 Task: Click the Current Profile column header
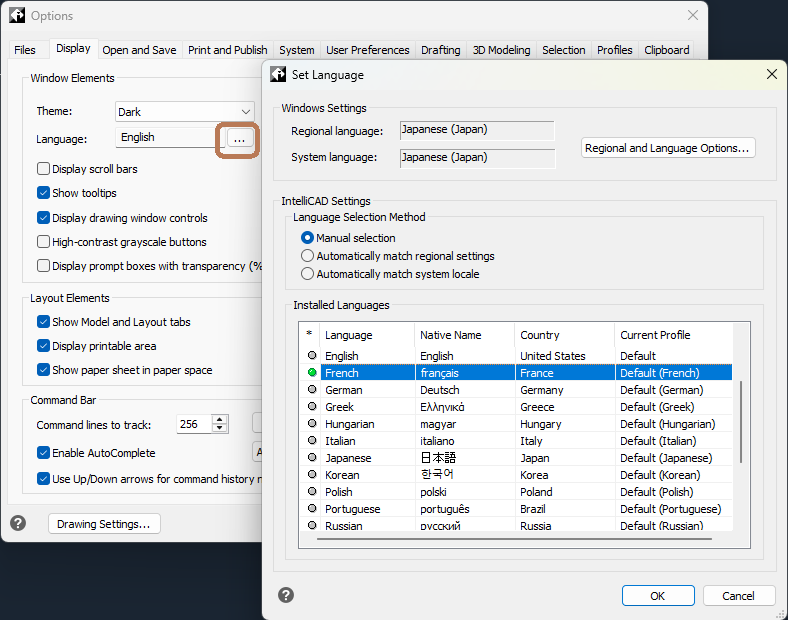tap(673, 335)
